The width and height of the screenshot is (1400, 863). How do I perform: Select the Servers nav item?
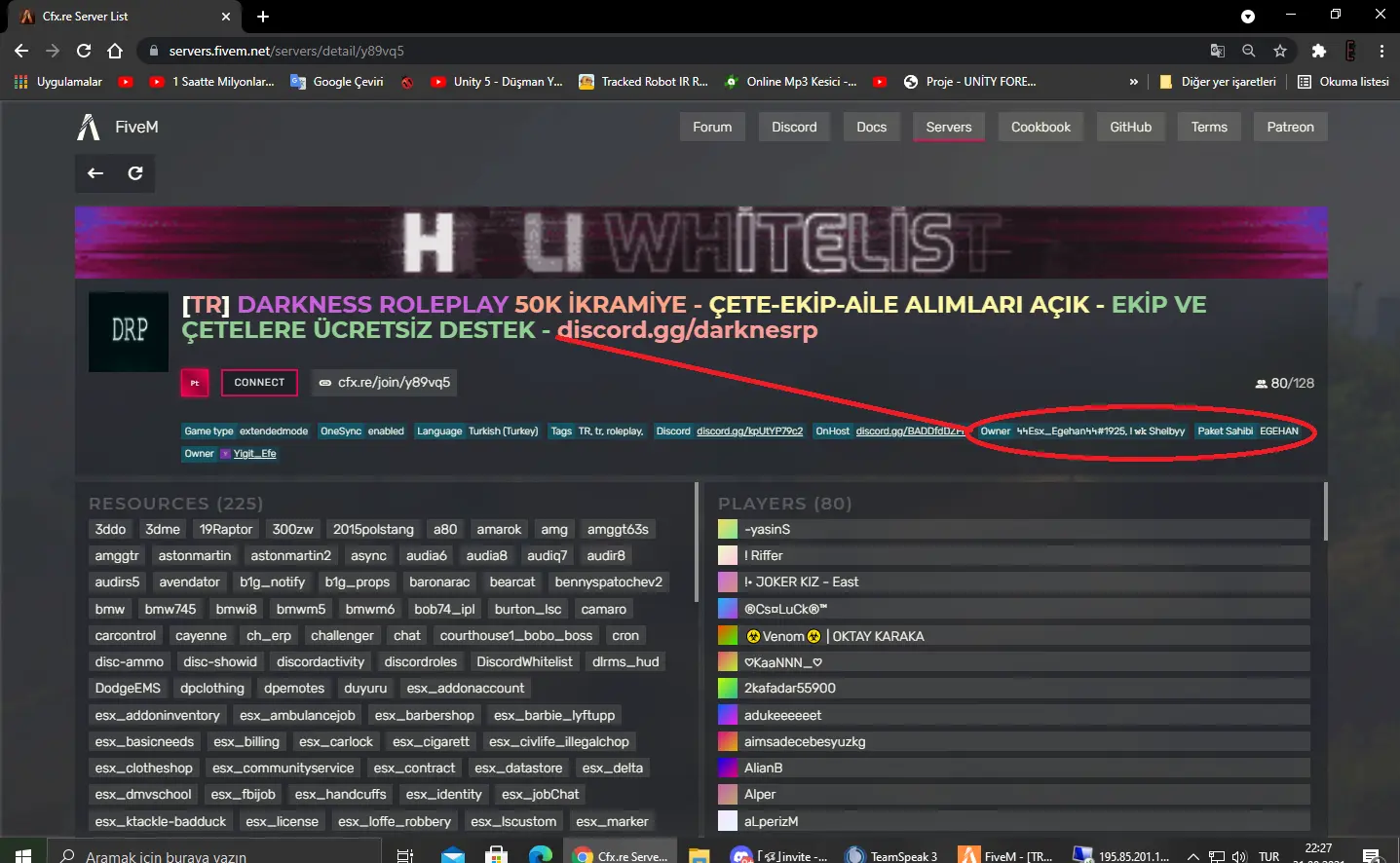pos(949,127)
